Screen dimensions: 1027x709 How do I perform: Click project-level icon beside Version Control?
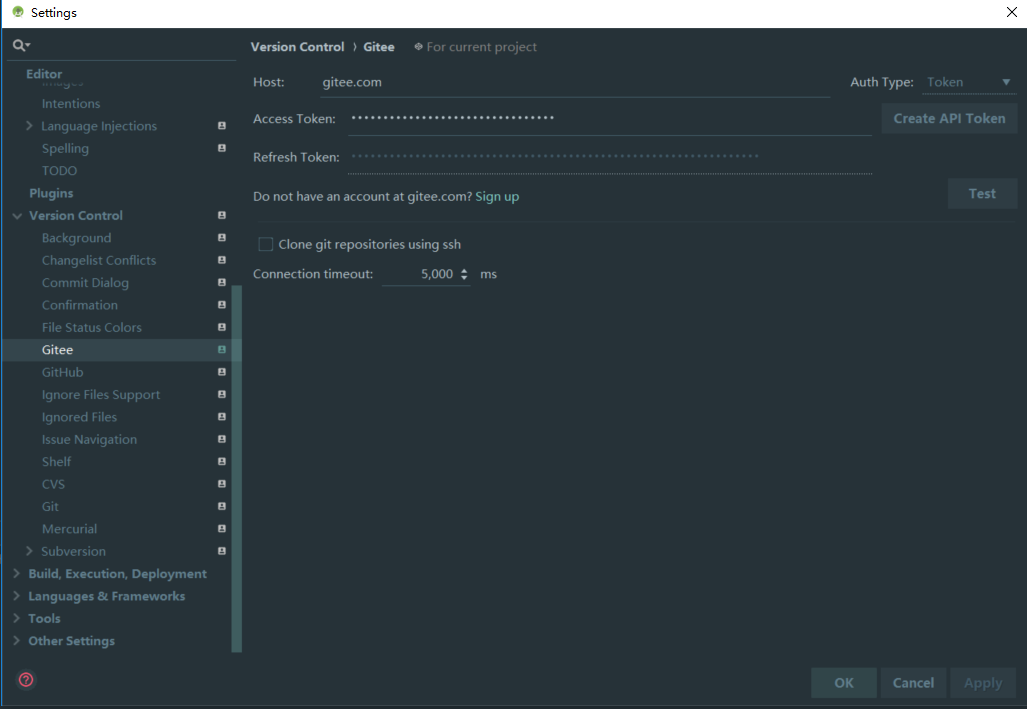tap(222, 216)
